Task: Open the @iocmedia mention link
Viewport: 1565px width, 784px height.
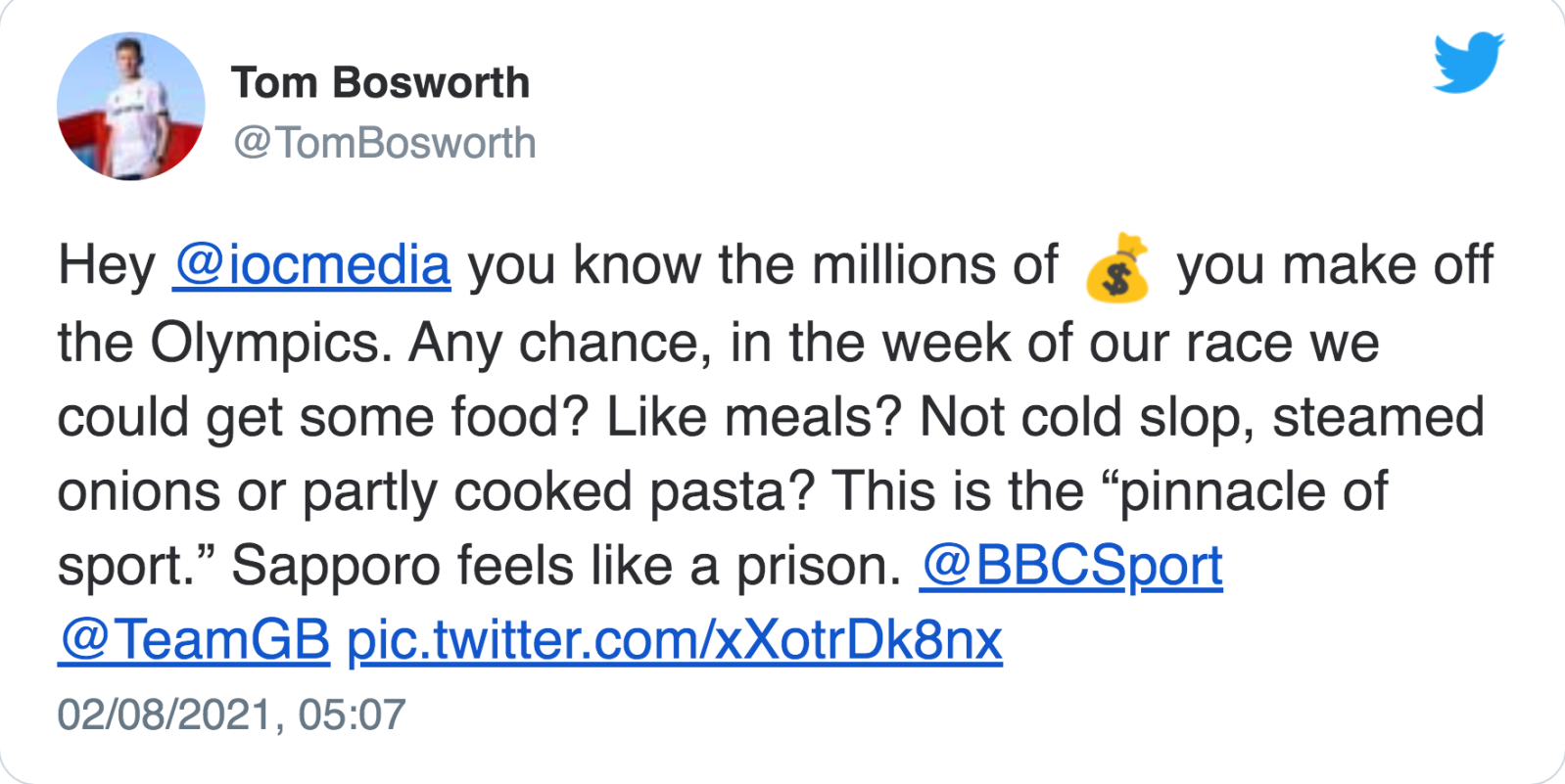Action: click(311, 265)
